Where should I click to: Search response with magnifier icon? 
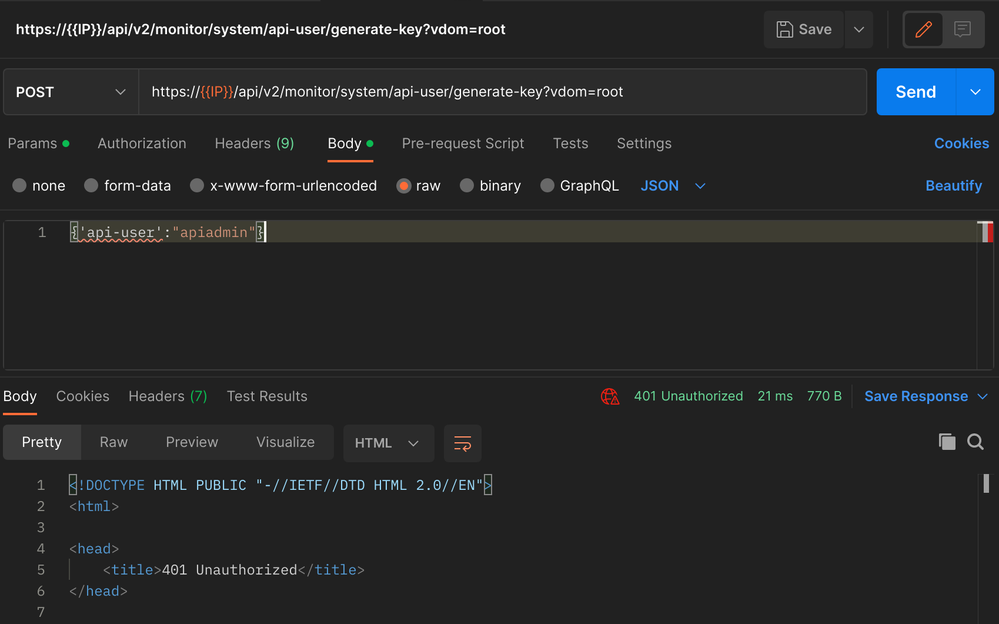click(976, 442)
